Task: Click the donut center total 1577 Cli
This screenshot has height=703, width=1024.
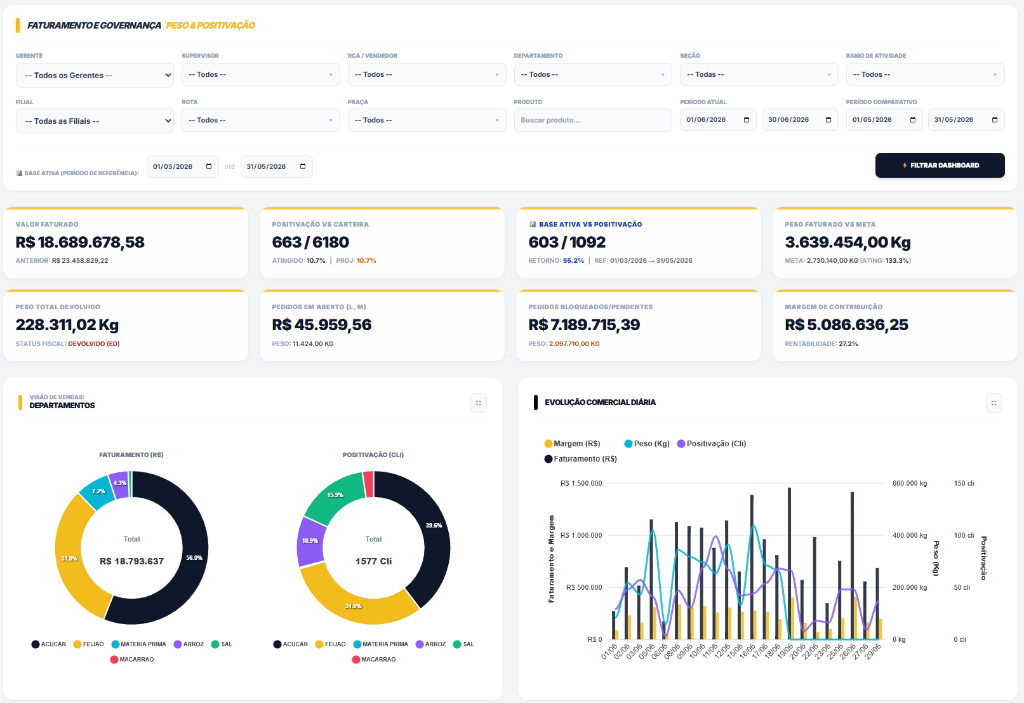Action: 374,561
